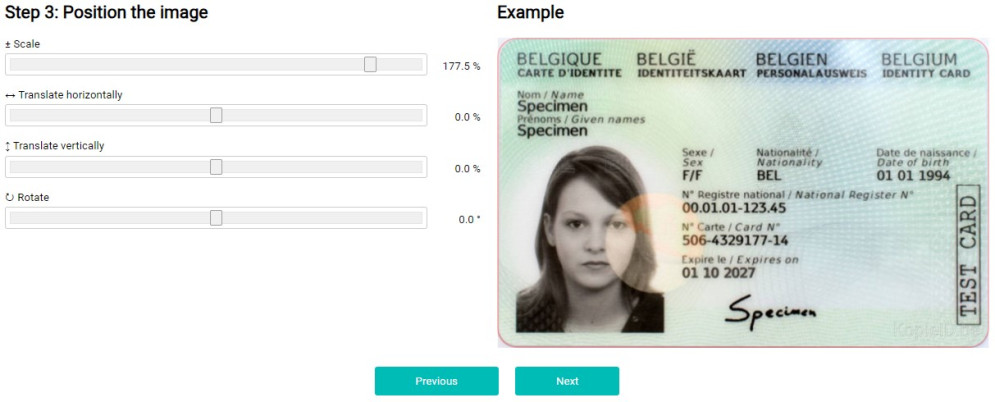This screenshot has width=995, height=402.
Task: Click the Scale slider handle
Action: pos(370,64)
